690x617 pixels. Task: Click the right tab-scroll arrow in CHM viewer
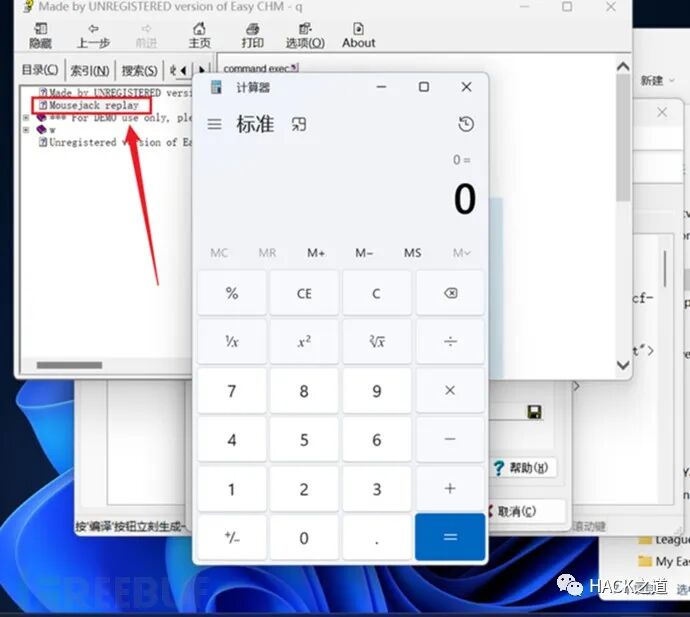coord(202,70)
